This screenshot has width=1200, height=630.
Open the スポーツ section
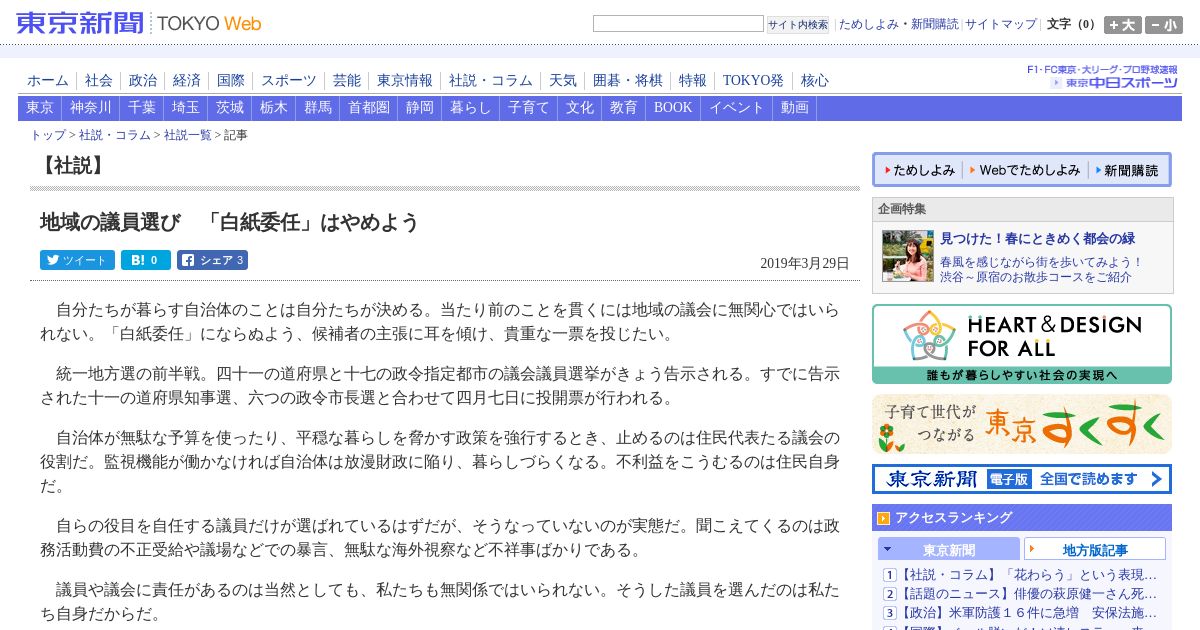289,81
